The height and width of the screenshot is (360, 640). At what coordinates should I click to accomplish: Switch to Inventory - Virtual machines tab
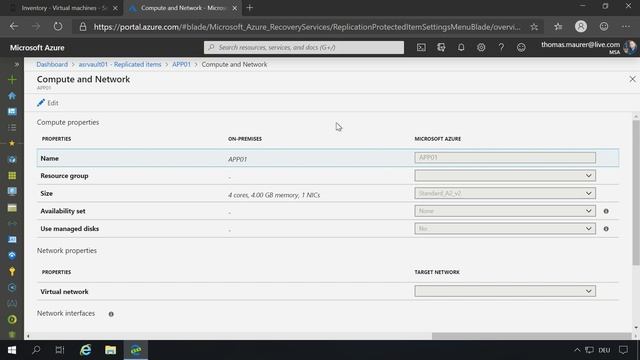(x=62, y=8)
